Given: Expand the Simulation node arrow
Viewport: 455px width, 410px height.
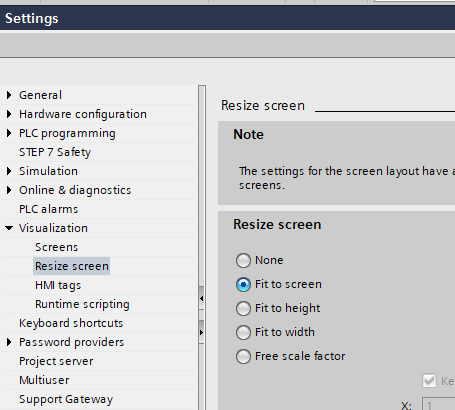Looking at the screenshot, I should pyautogui.click(x=9, y=171).
